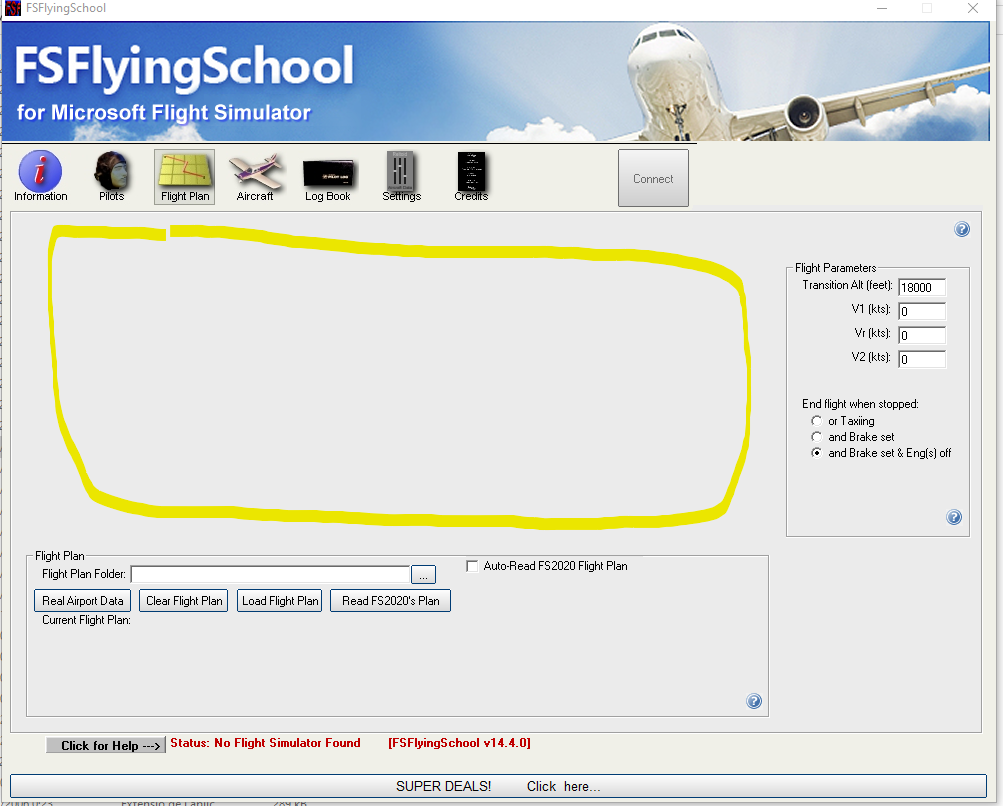The image size is (1003, 806).
Task: Click the help icon in the Flight Plan group
Action: [754, 701]
